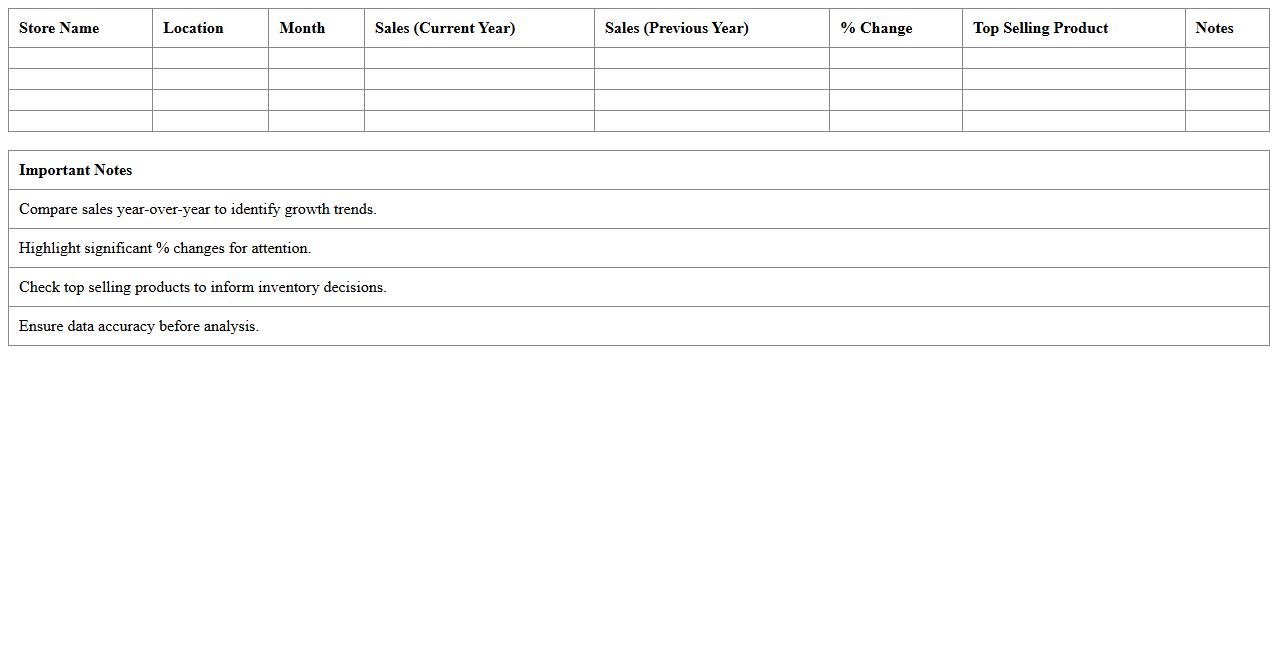The image size is (1278, 650).
Task: Click the Important Notes heading
Action: tap(76, 170)
